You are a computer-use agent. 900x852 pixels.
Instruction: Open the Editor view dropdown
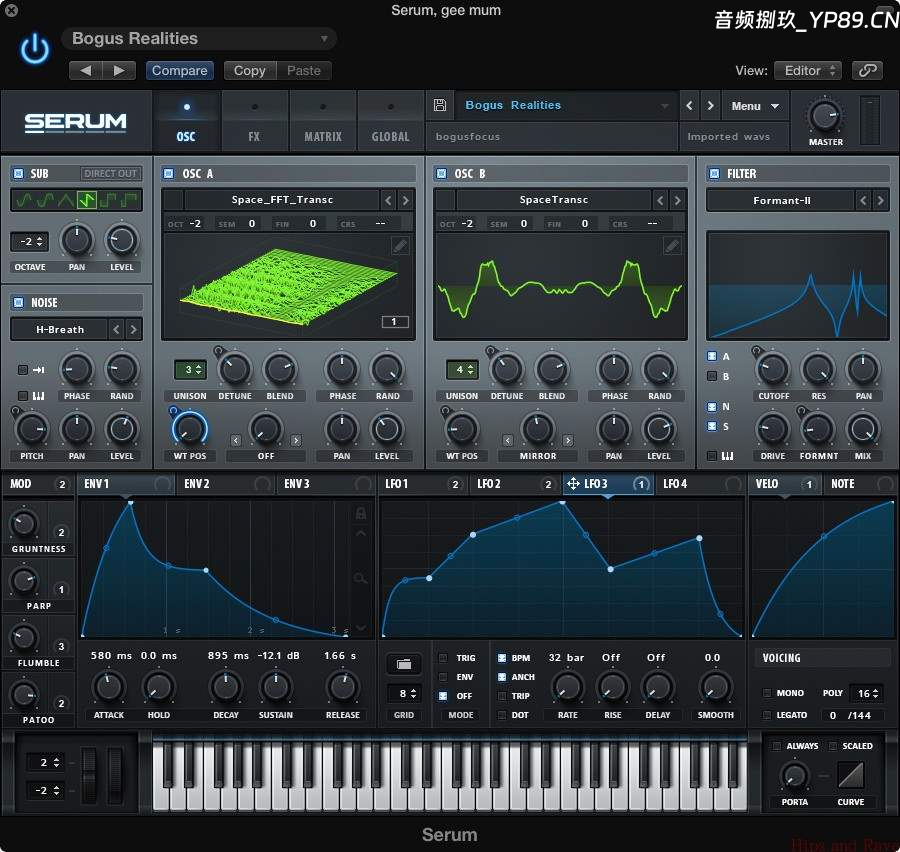click(807, 70)
